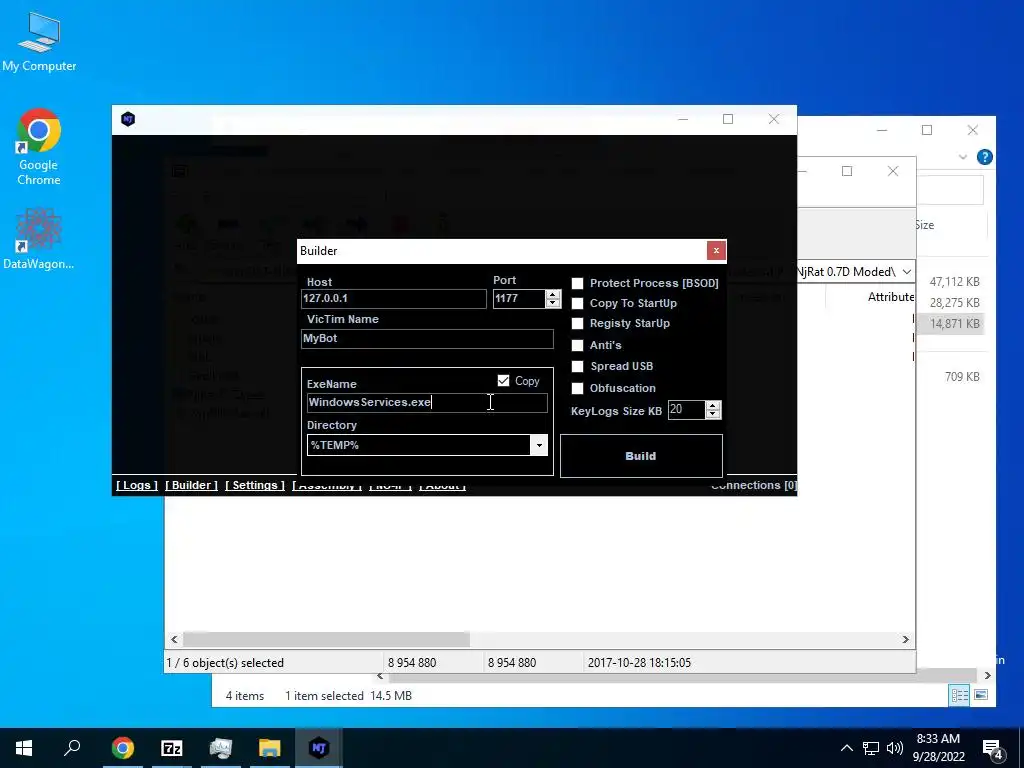Increase the Port value stepper
Image resolution: width=1024 pixels, height=768 pixels.
pos(553,295)
